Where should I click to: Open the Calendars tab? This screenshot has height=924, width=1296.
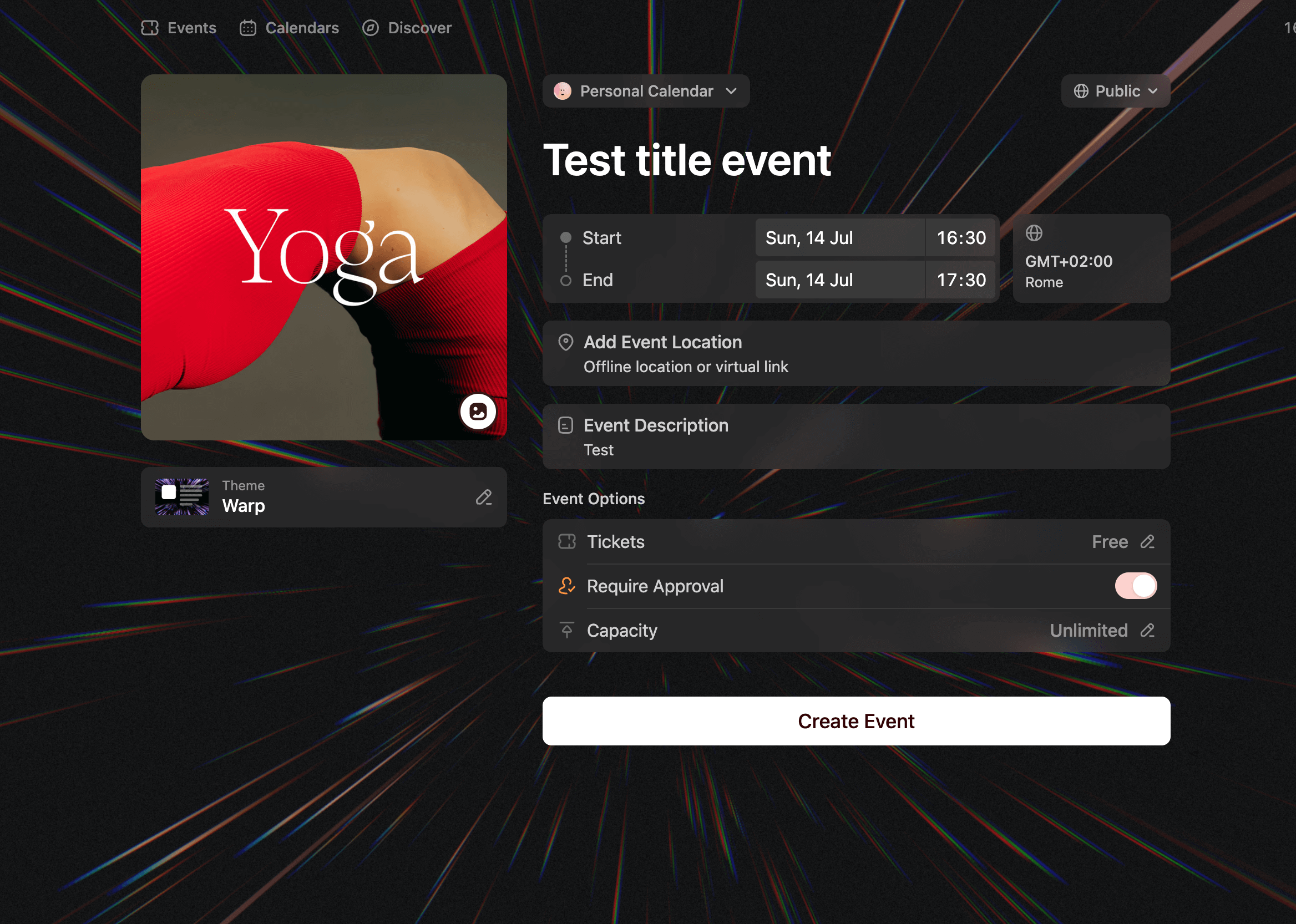click(x=289, y=28)
